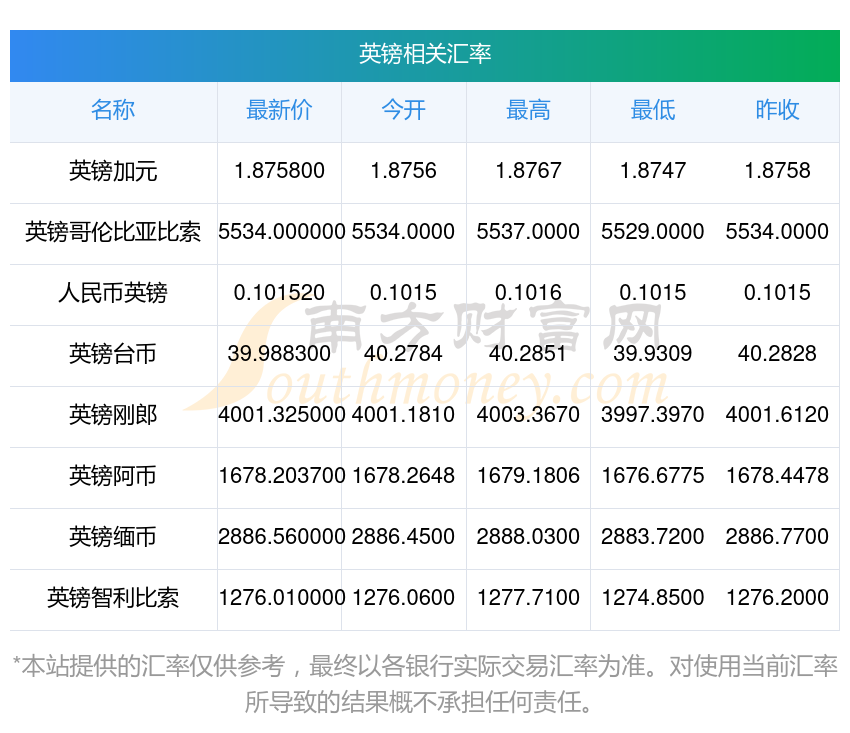Select the 英镑智利比索 row name

pos(113,598)
